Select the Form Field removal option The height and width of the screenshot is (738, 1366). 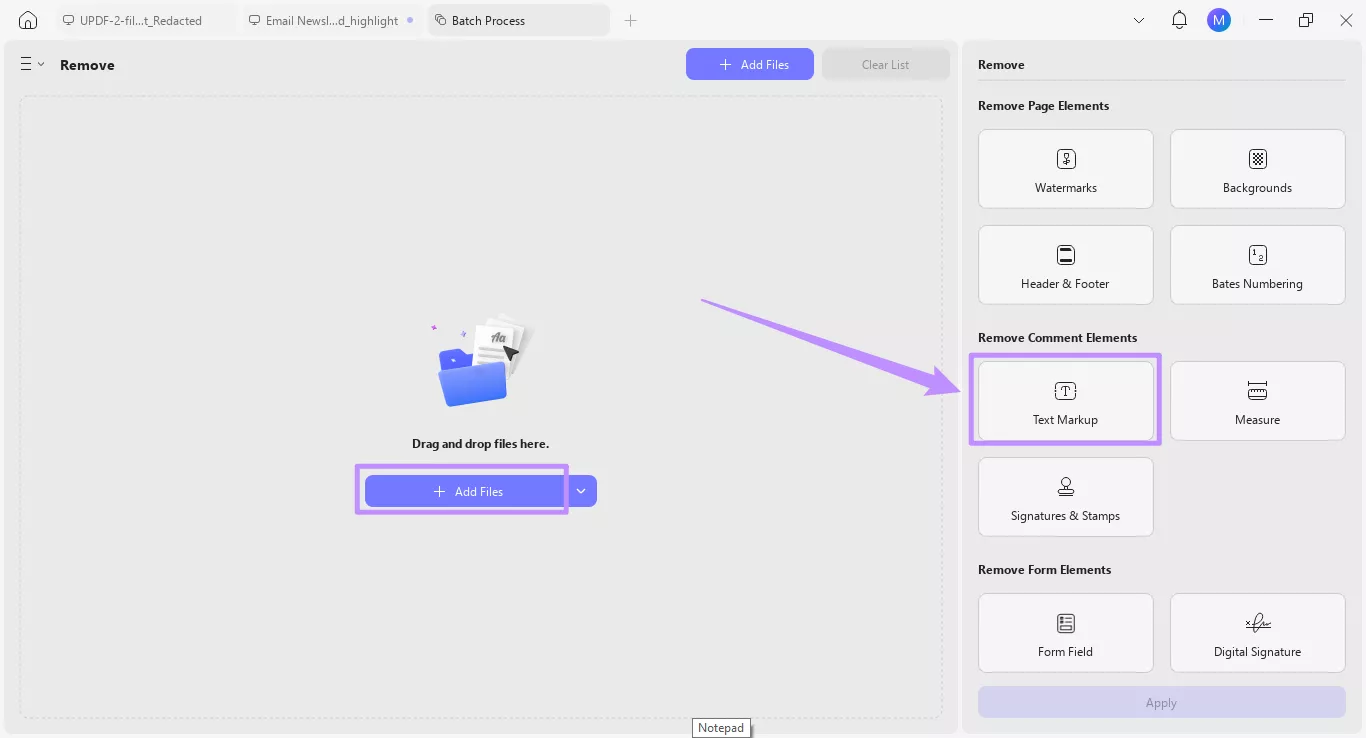1065,632
